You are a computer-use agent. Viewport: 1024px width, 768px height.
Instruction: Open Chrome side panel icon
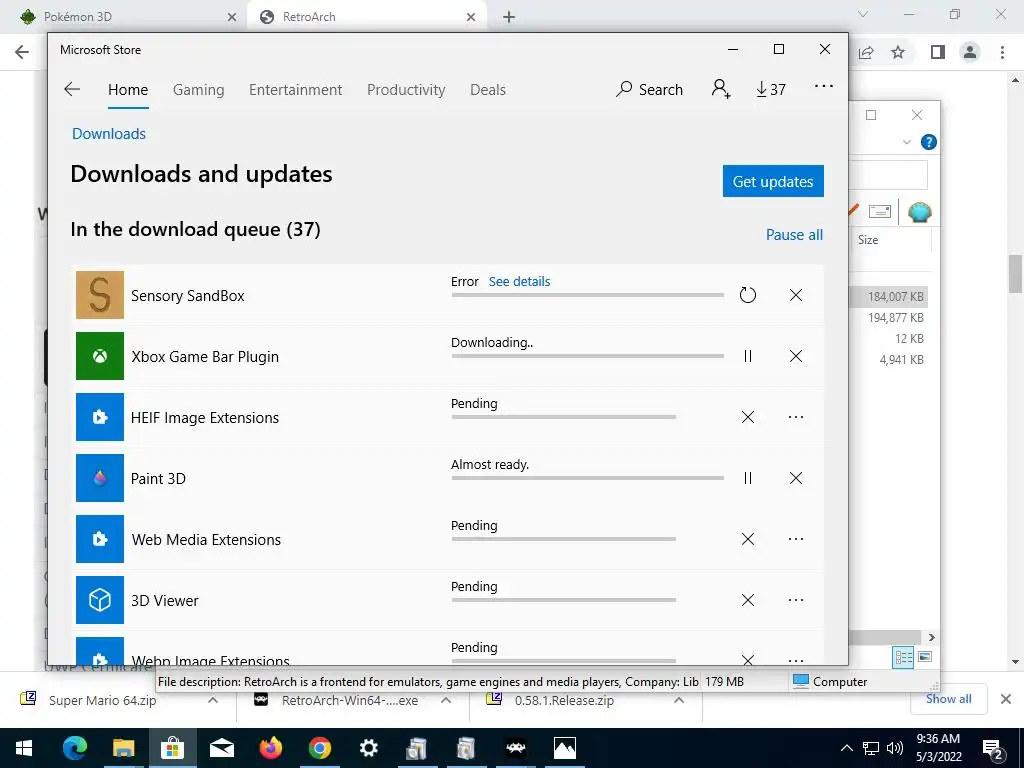point(938,52)
